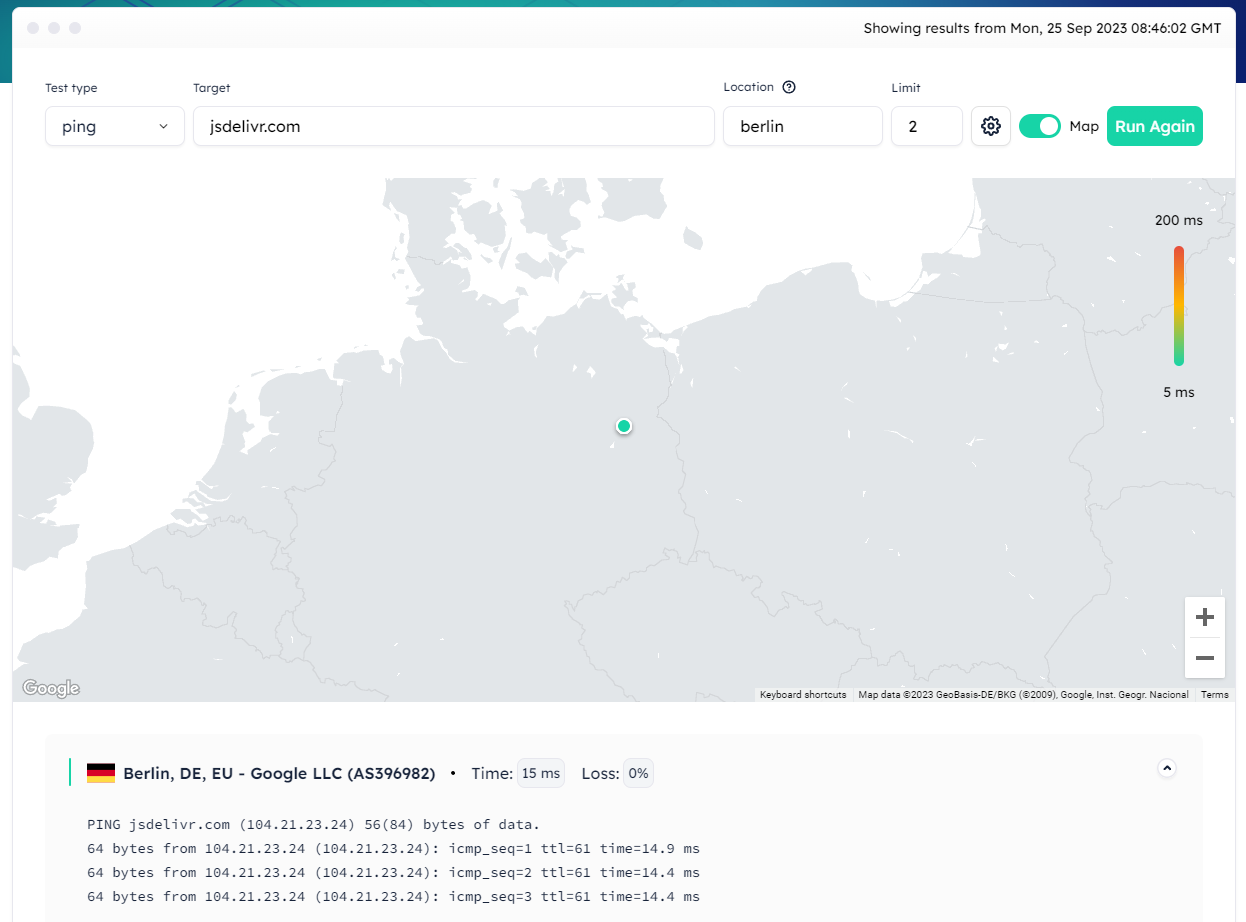Click the Location help question mark icon
Screen dimensions: 1246x922
coord(789,87)
